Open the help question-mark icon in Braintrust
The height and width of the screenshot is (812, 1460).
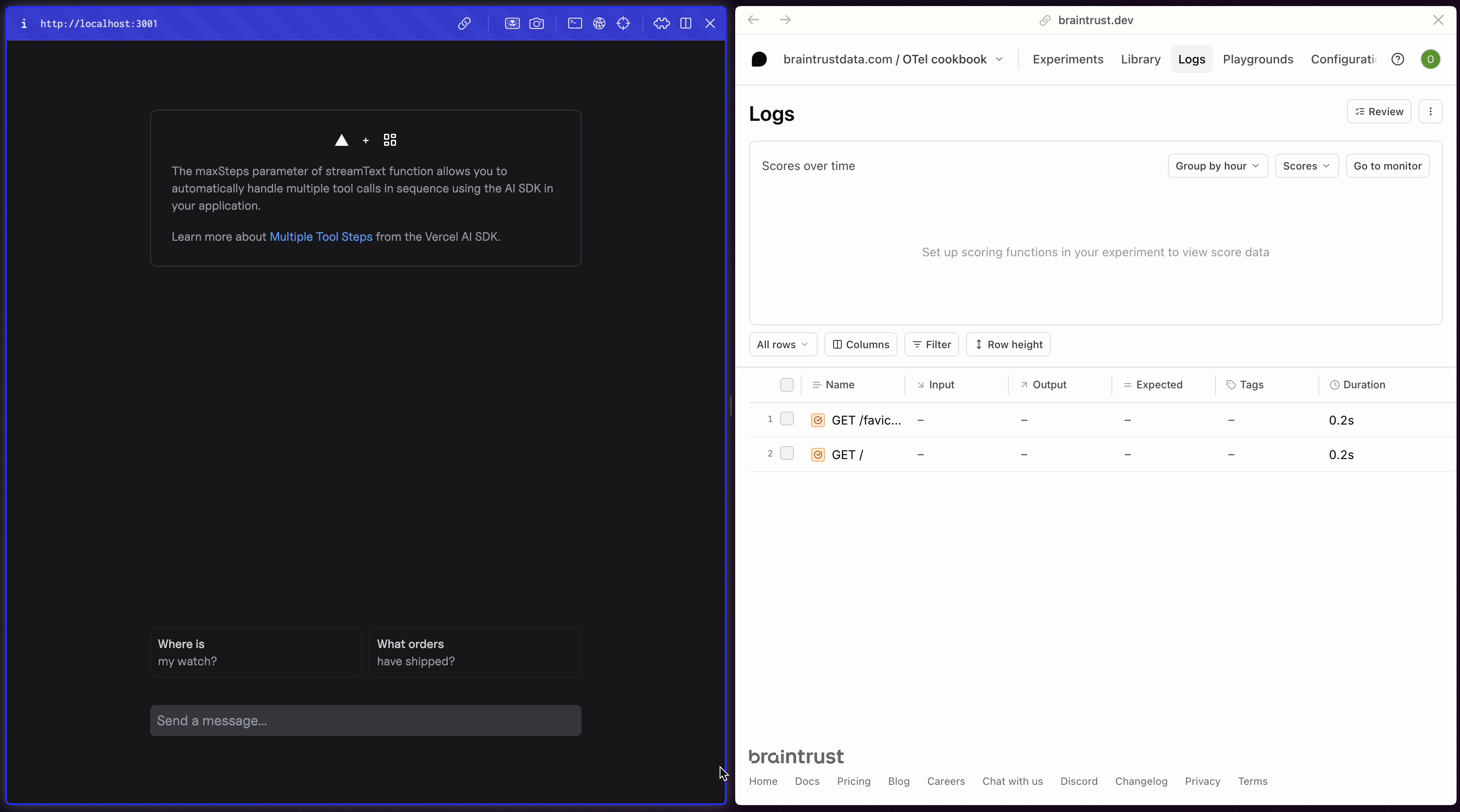click(x=1398, y=59)
